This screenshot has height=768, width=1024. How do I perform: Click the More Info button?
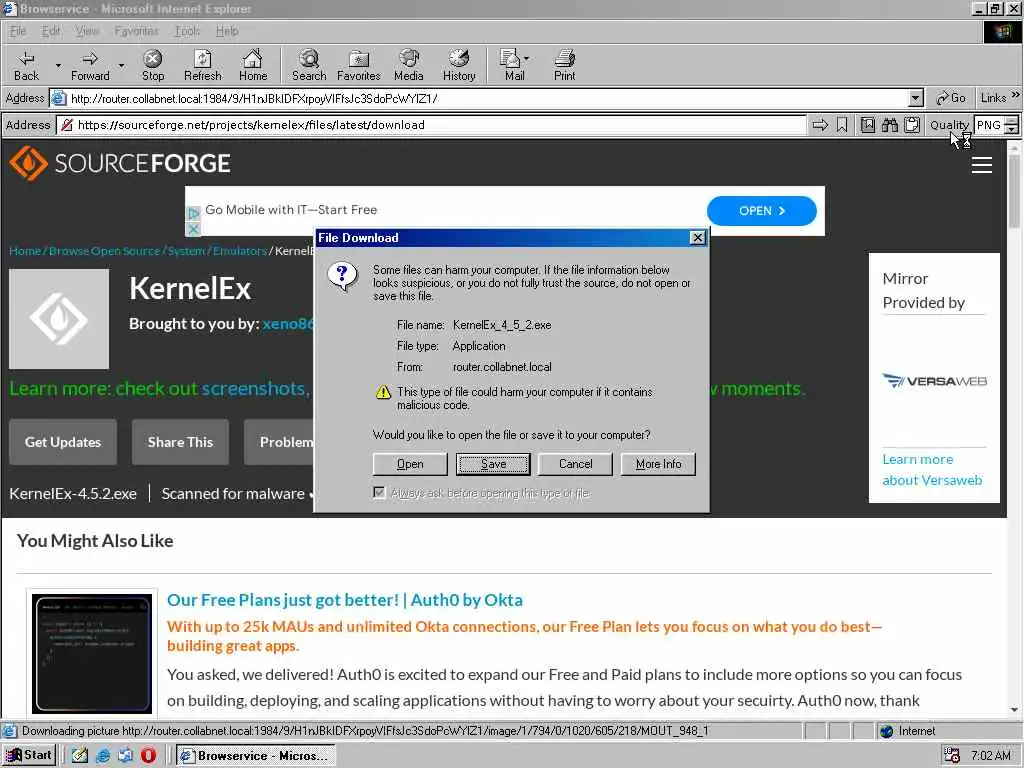(658, 464)
